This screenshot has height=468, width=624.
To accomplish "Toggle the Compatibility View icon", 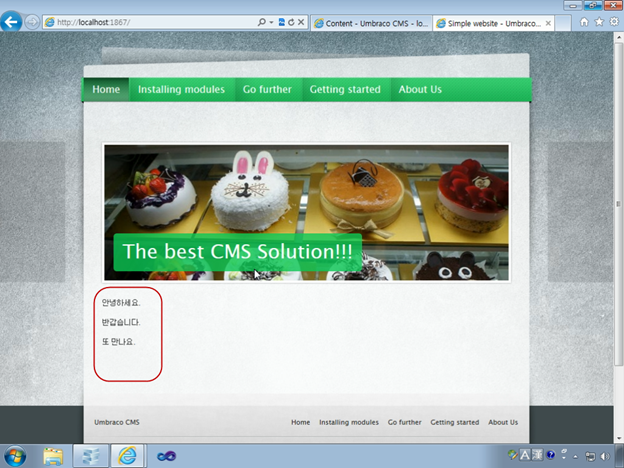I will tap(281, 22).
